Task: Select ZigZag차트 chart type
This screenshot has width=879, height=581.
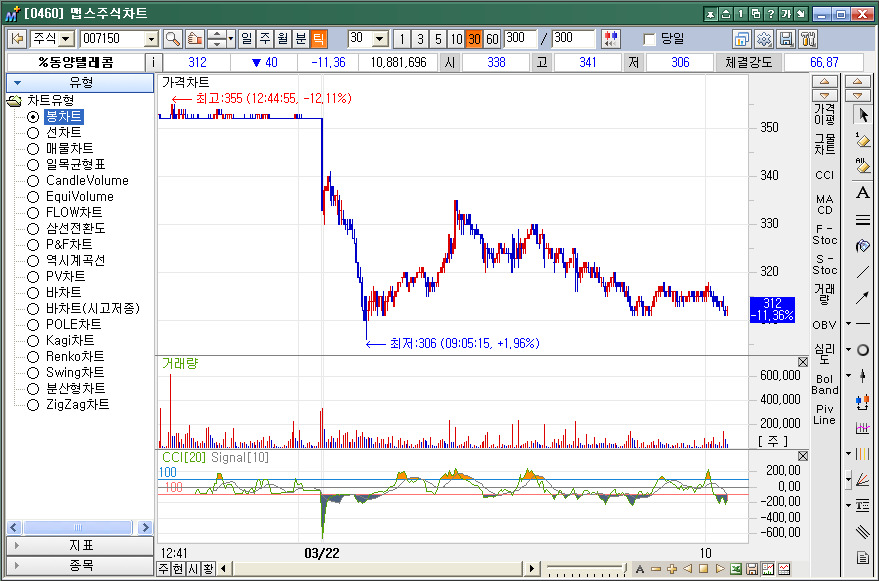Action: (77, 404)
